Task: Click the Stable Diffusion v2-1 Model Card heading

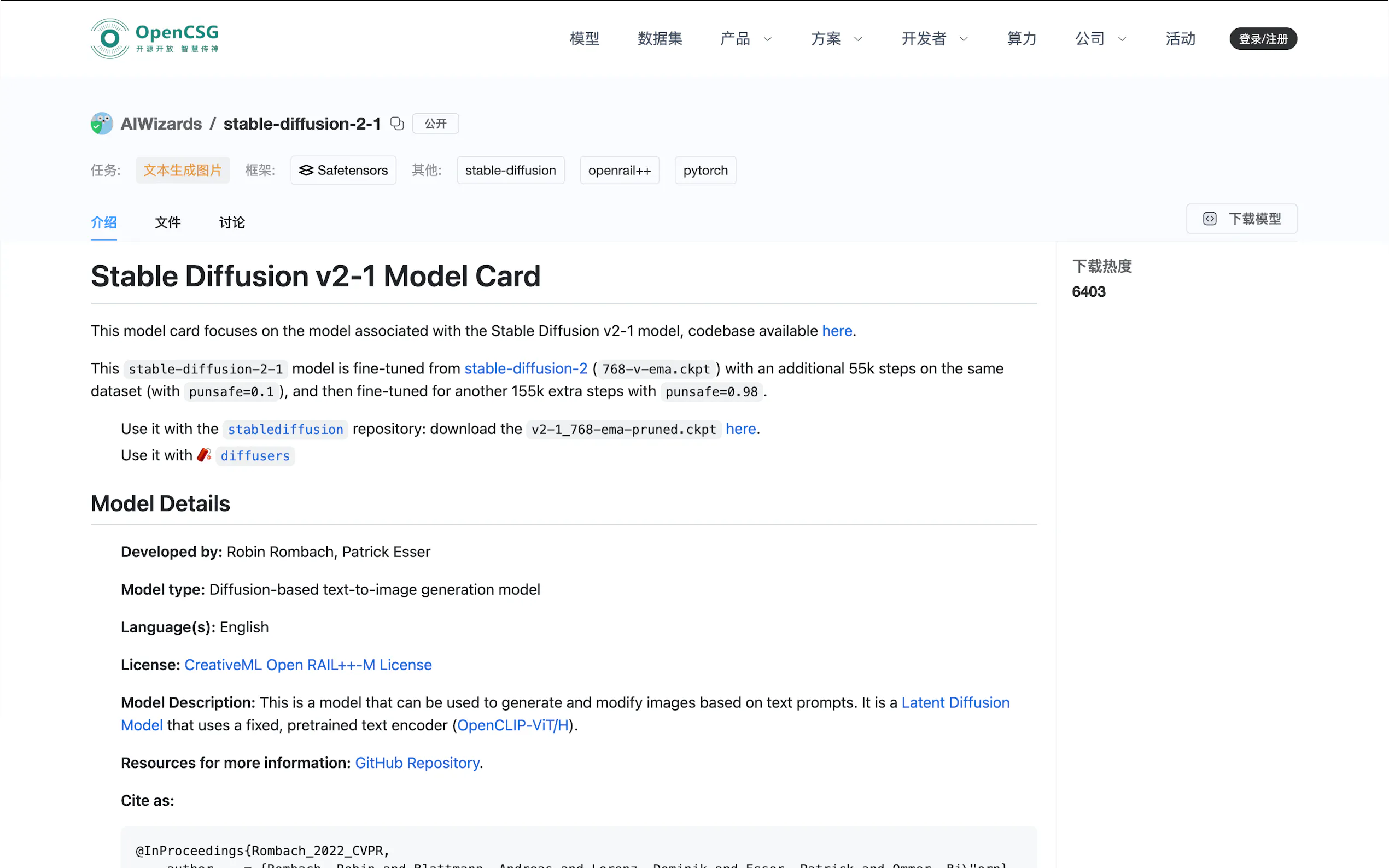Action: click(315, 276)
